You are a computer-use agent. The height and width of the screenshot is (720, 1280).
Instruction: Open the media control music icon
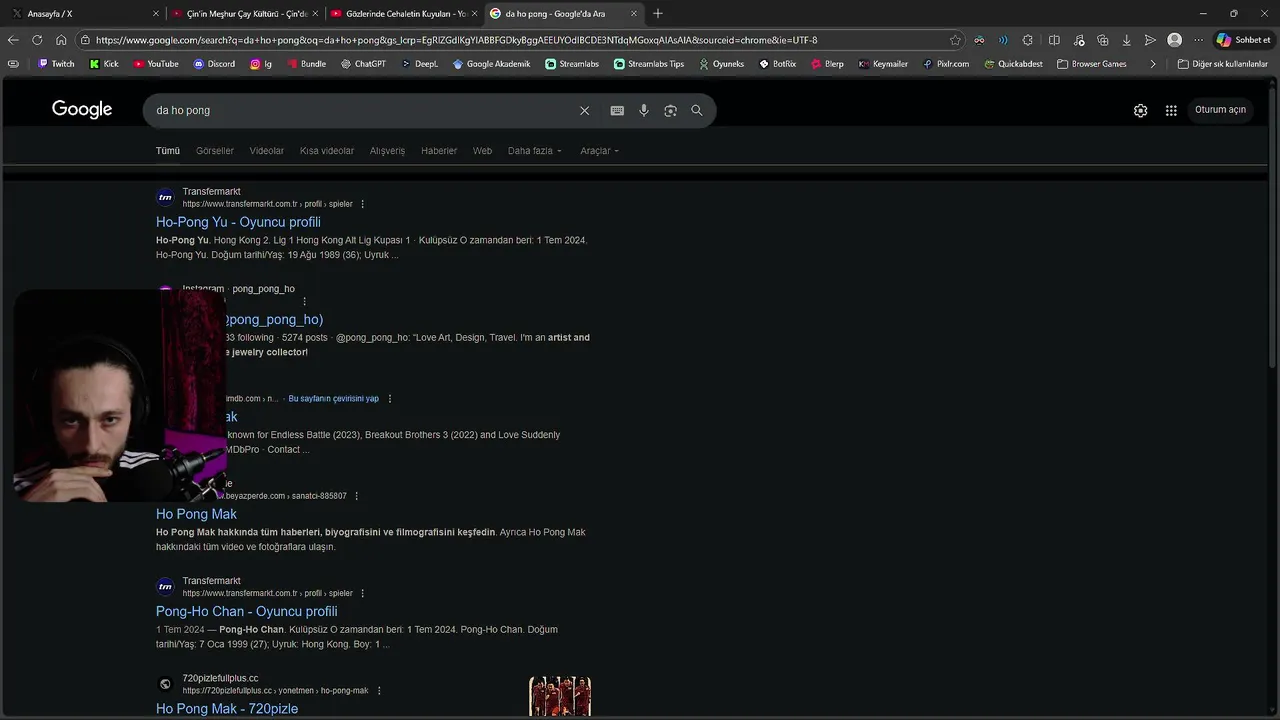[x=1079, y=40]
